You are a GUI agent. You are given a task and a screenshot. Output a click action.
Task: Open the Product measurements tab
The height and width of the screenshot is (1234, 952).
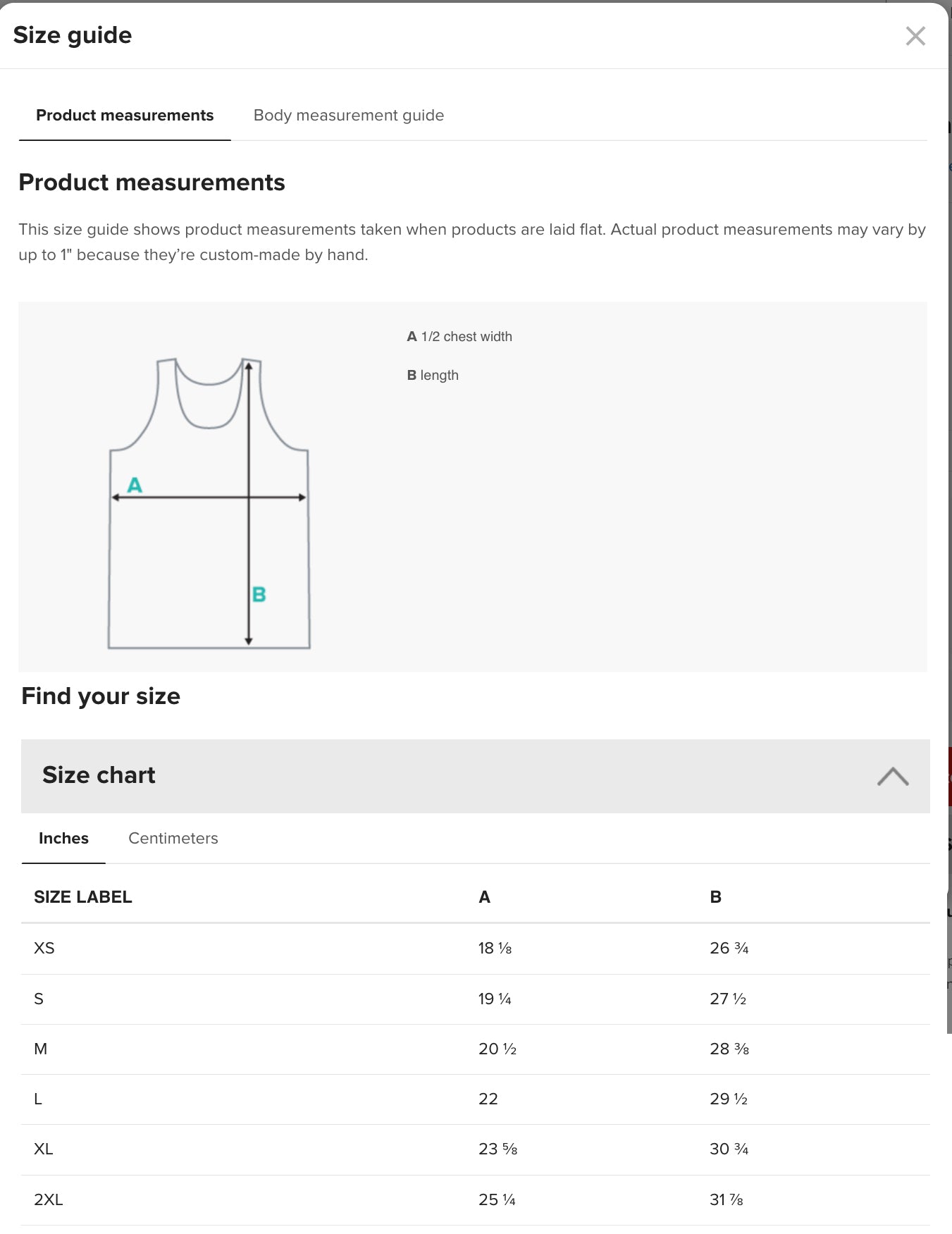point(125,116)
